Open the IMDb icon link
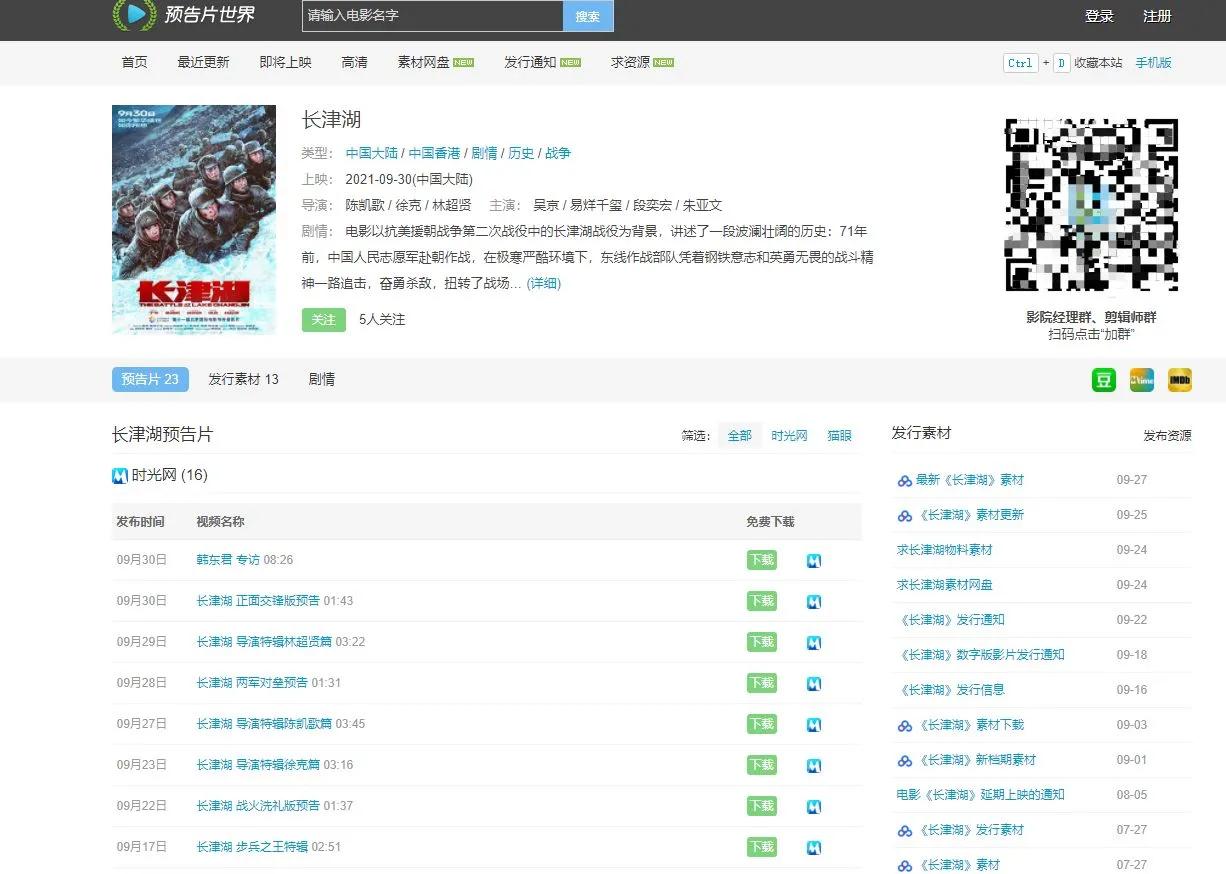 tap(1178, 380)
